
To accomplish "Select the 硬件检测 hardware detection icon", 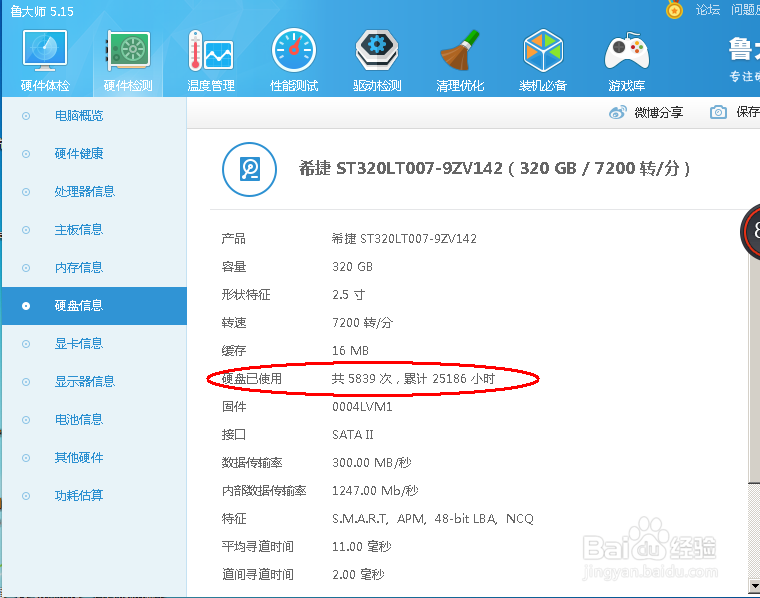I will coord(128,50).
